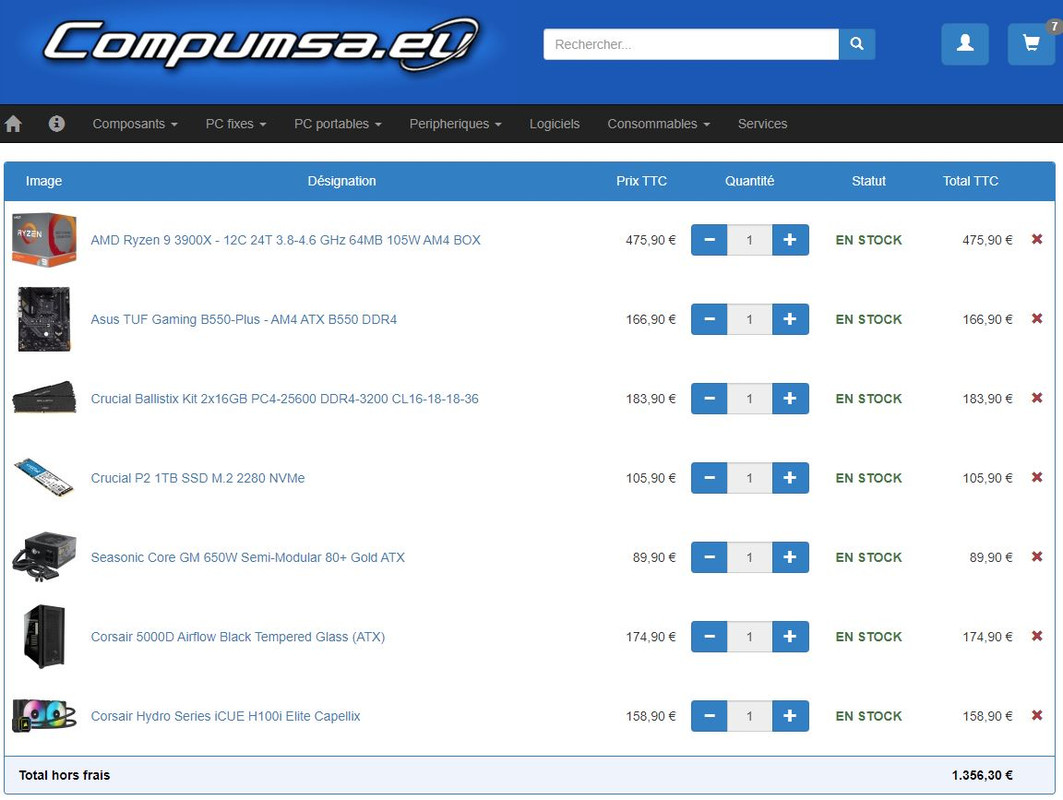Increase quantity of Asus TUF Gaming B550-Plus

point(790,319)
